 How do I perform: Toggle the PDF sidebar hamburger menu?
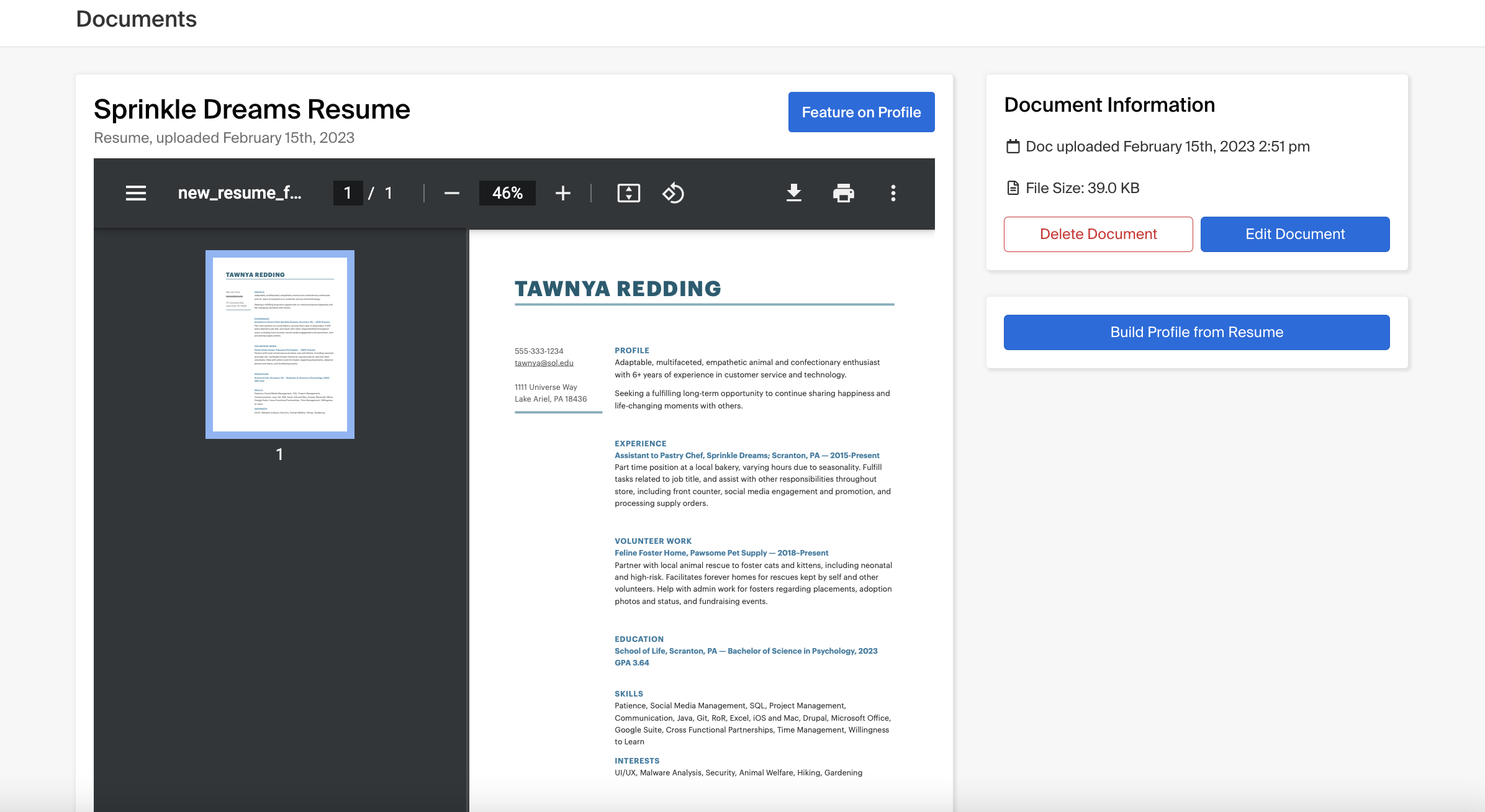[135, 193]
